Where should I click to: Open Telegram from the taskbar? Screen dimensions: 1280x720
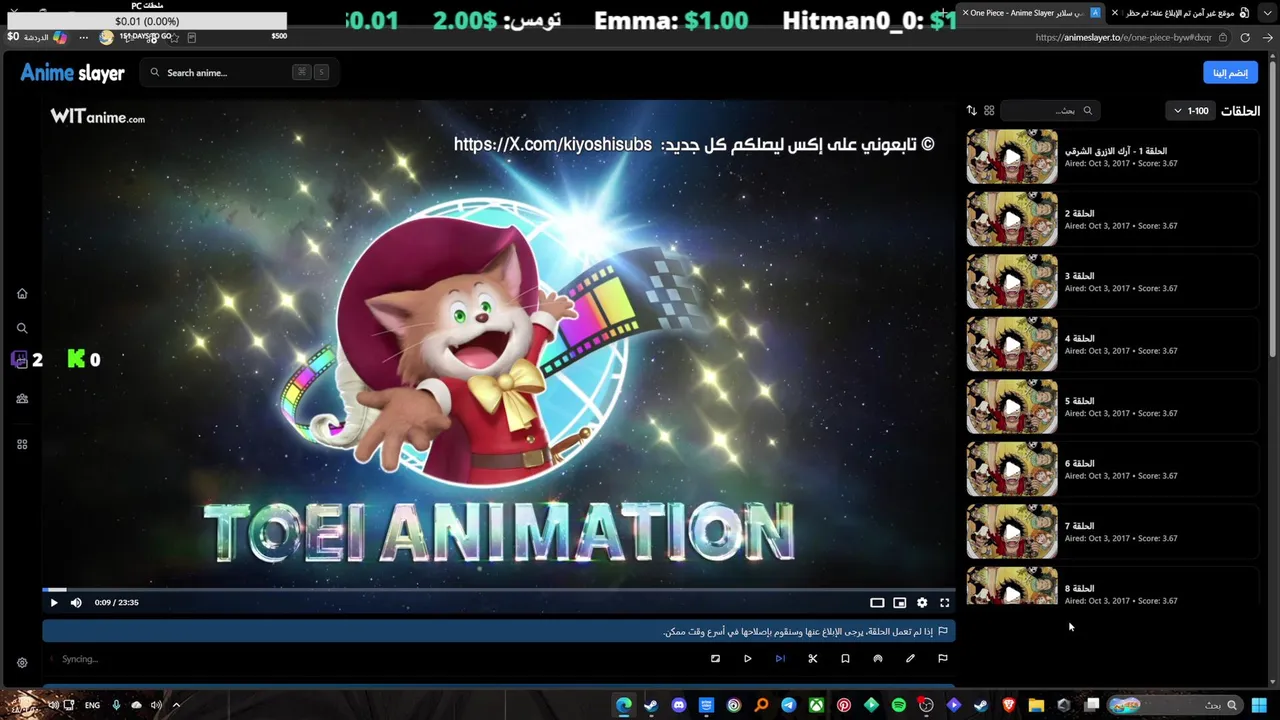789,705
